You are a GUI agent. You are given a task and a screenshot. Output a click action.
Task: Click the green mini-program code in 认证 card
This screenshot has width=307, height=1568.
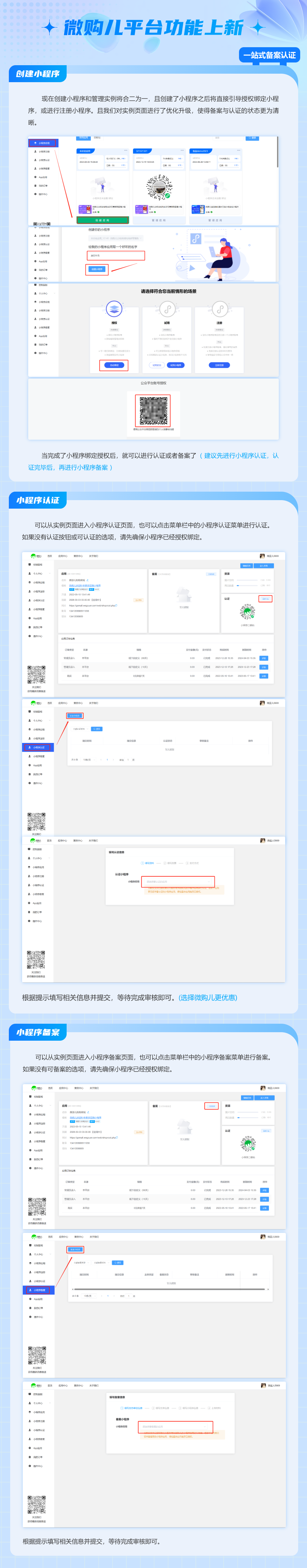point(247,612)
